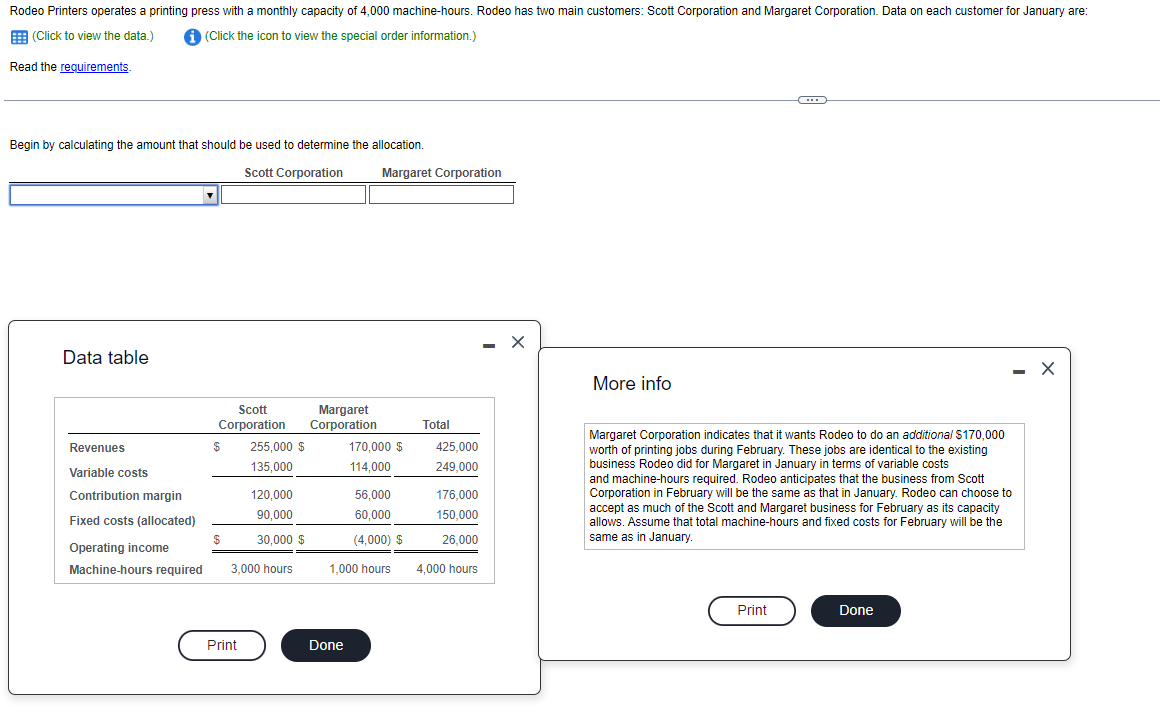This screenshot has height=725, width=1160.
Task: Click the Revenues row label
Action: (97, 448)
